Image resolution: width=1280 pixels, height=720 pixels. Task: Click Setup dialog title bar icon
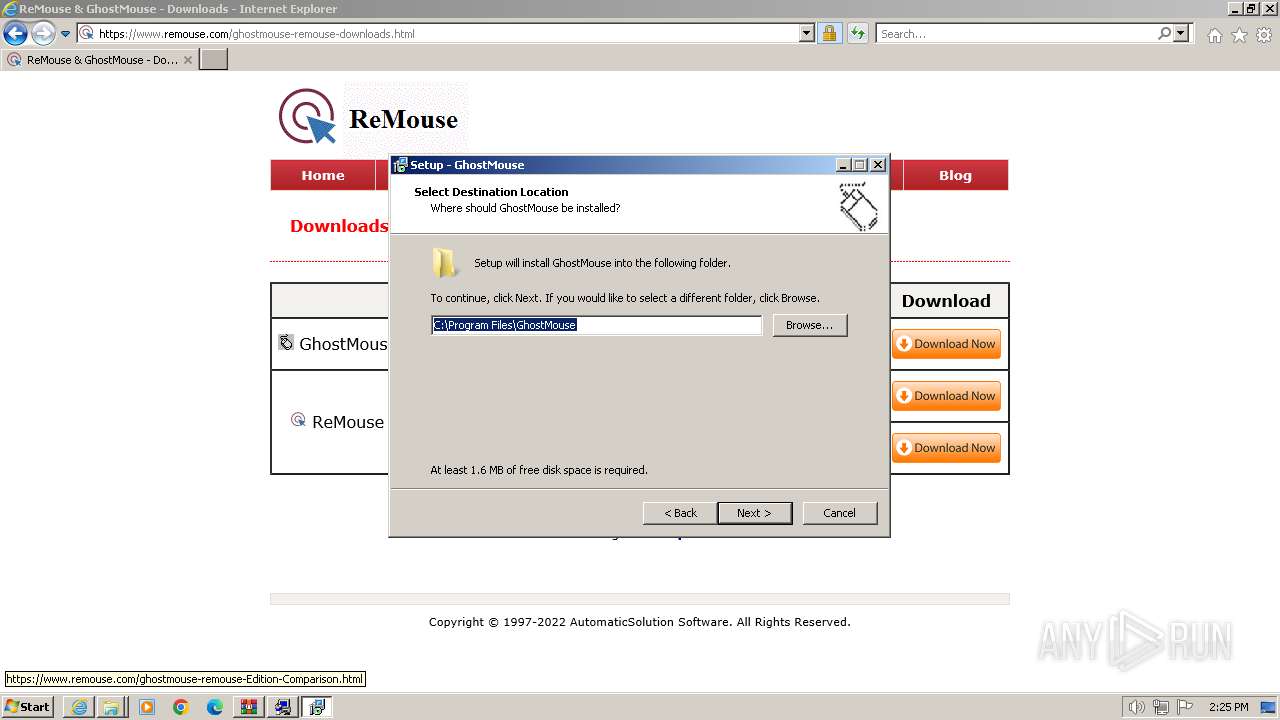coord(400,165)
